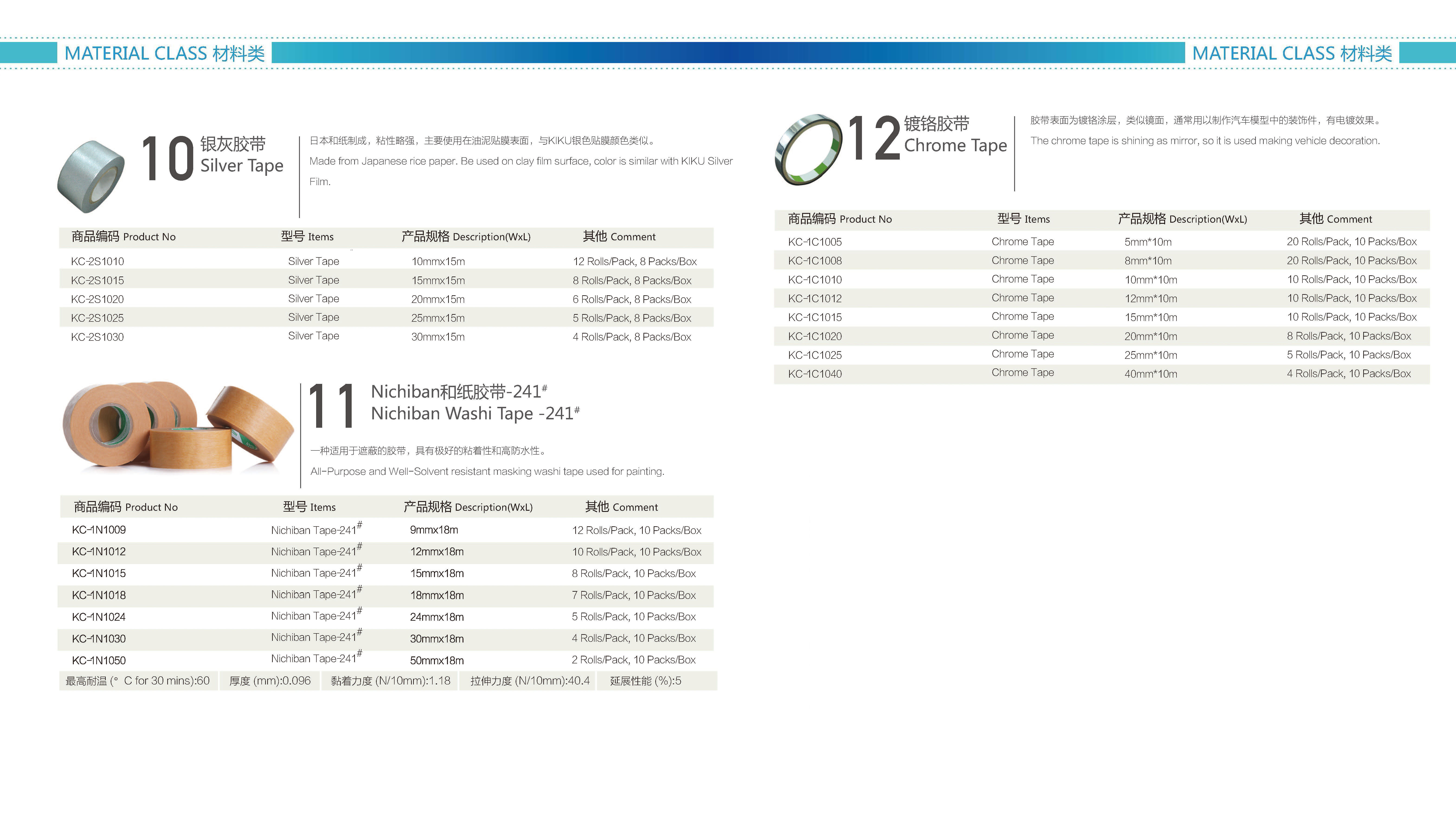Select product code KC-1N1009
Viewport: 1456px width, 832px height.
[99, 530]
